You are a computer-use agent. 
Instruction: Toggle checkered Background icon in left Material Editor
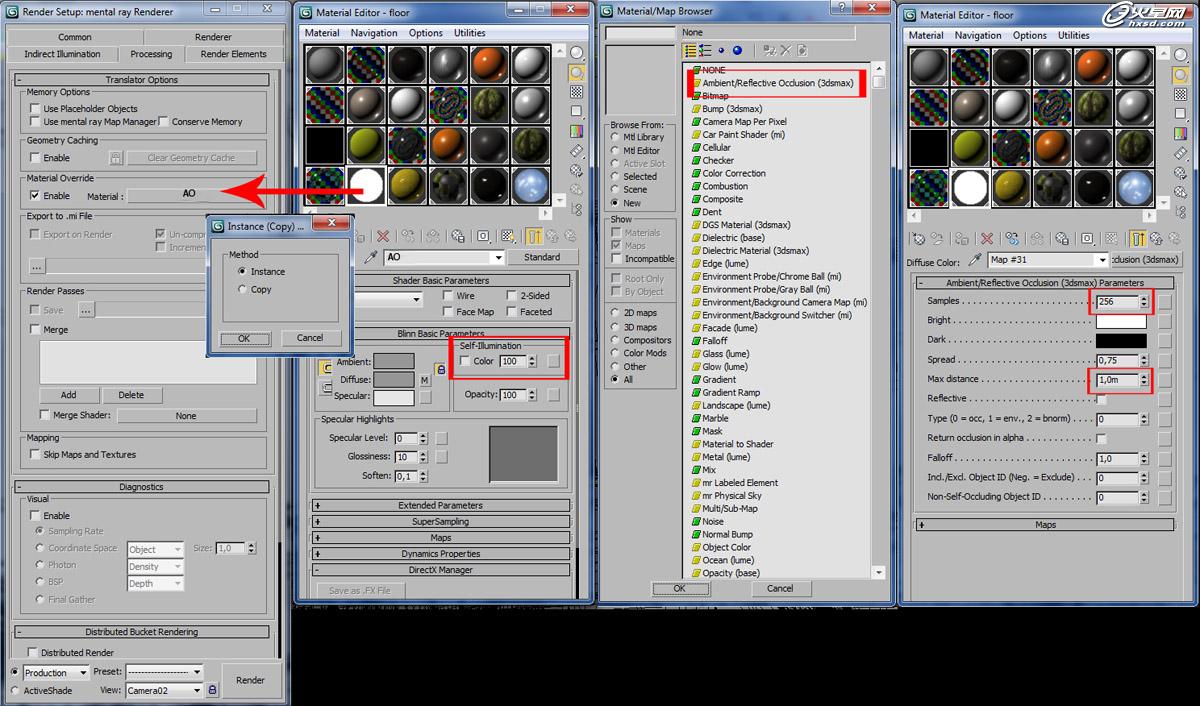click(577, 91)
